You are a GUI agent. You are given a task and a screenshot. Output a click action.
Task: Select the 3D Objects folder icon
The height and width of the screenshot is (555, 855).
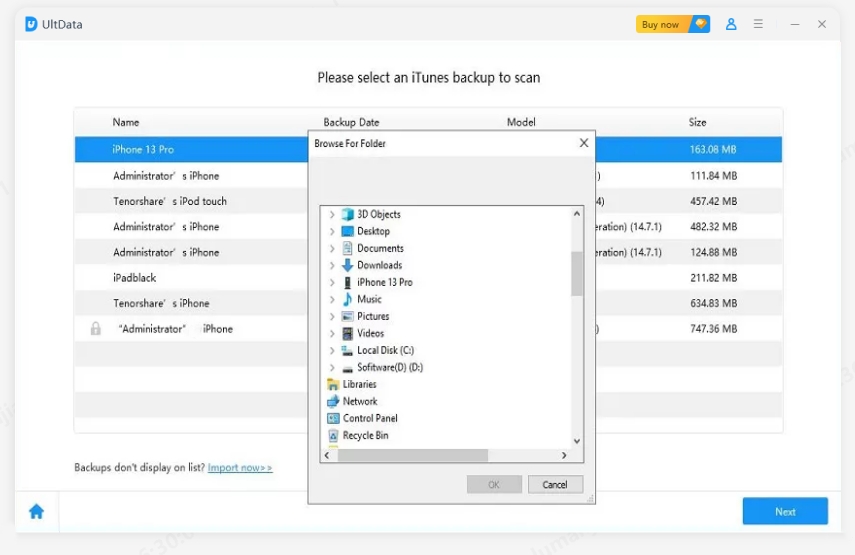[x=347, y=214]
